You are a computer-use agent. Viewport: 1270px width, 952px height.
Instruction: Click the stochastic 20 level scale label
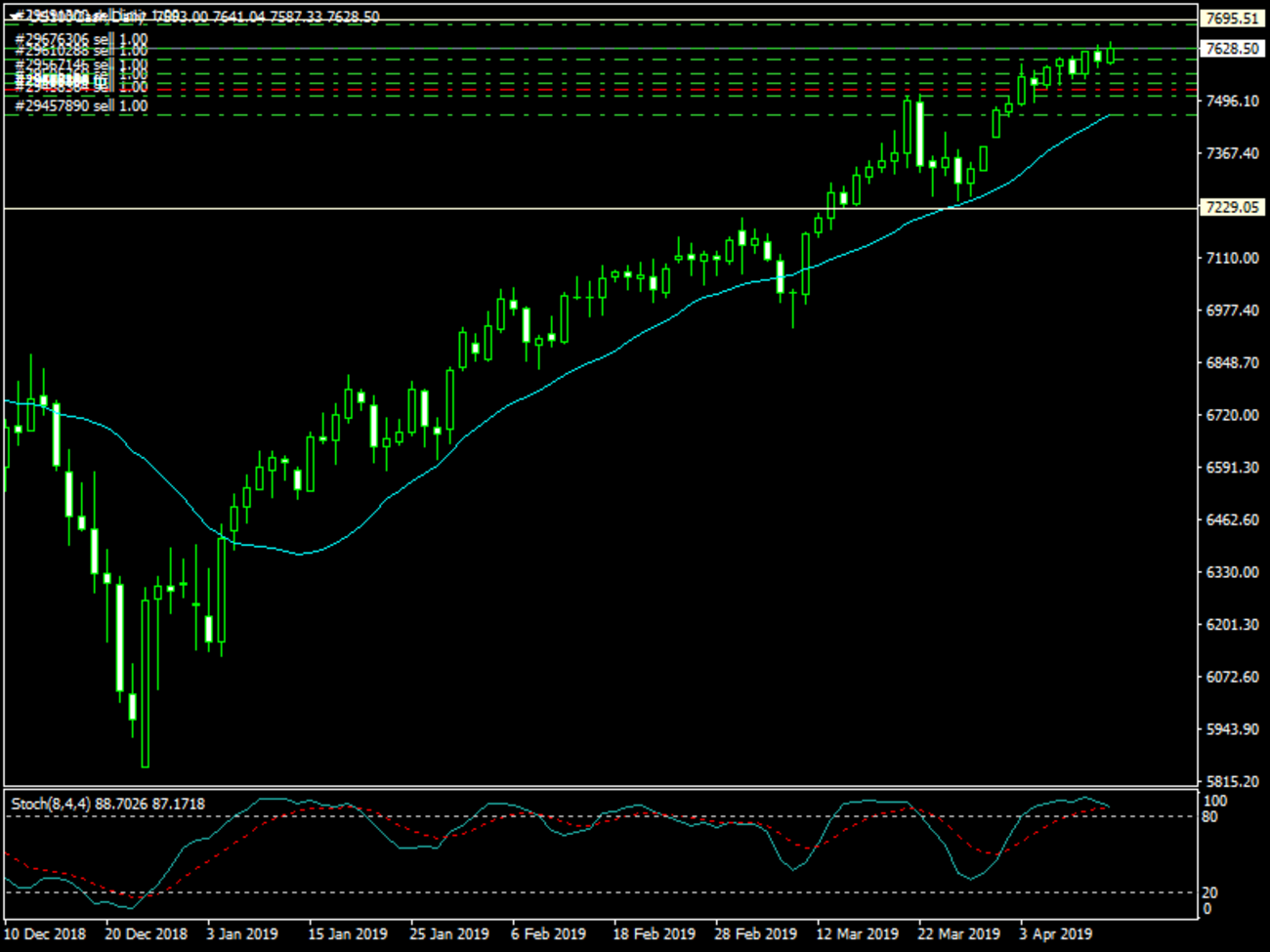click(1210, 892)
